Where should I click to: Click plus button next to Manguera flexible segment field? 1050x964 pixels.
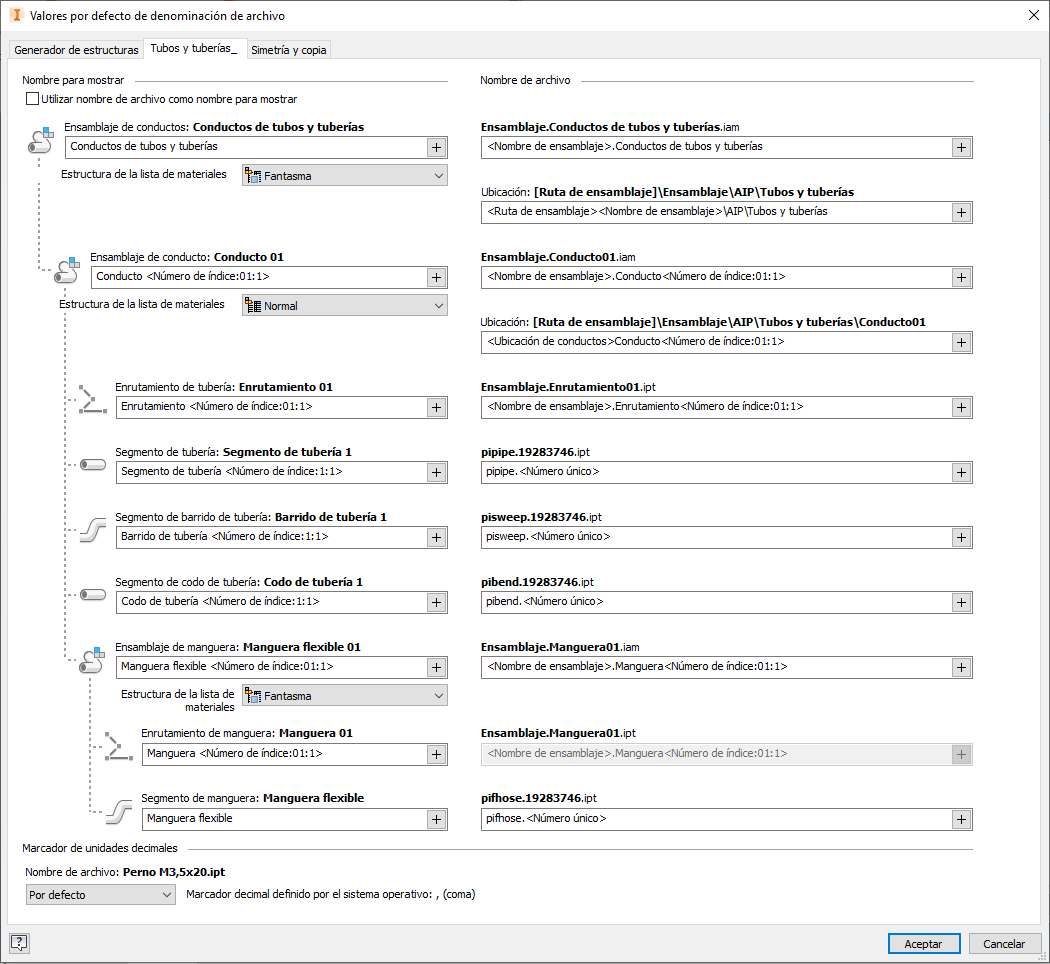pos(437,819)
